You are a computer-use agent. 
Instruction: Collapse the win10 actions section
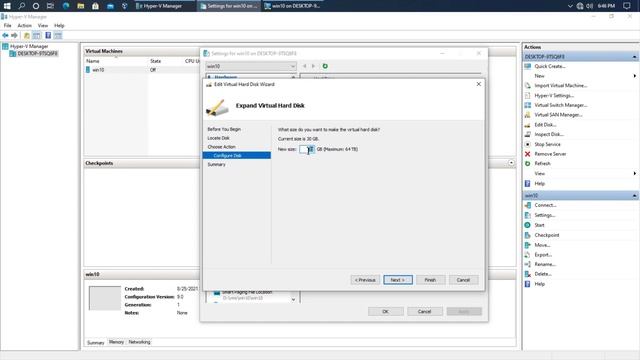click(x=634, y=196)
